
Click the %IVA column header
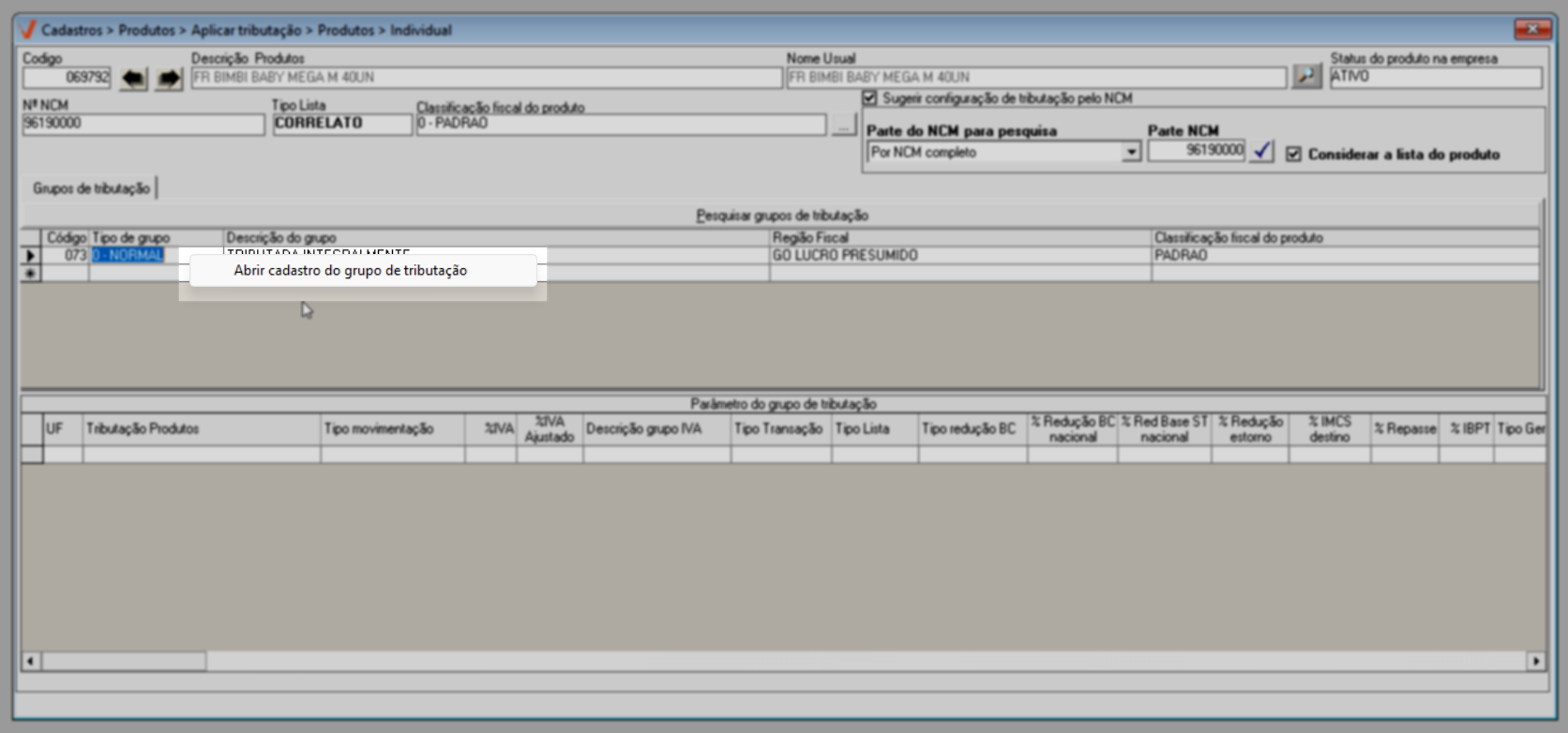(x=490, y=429)
